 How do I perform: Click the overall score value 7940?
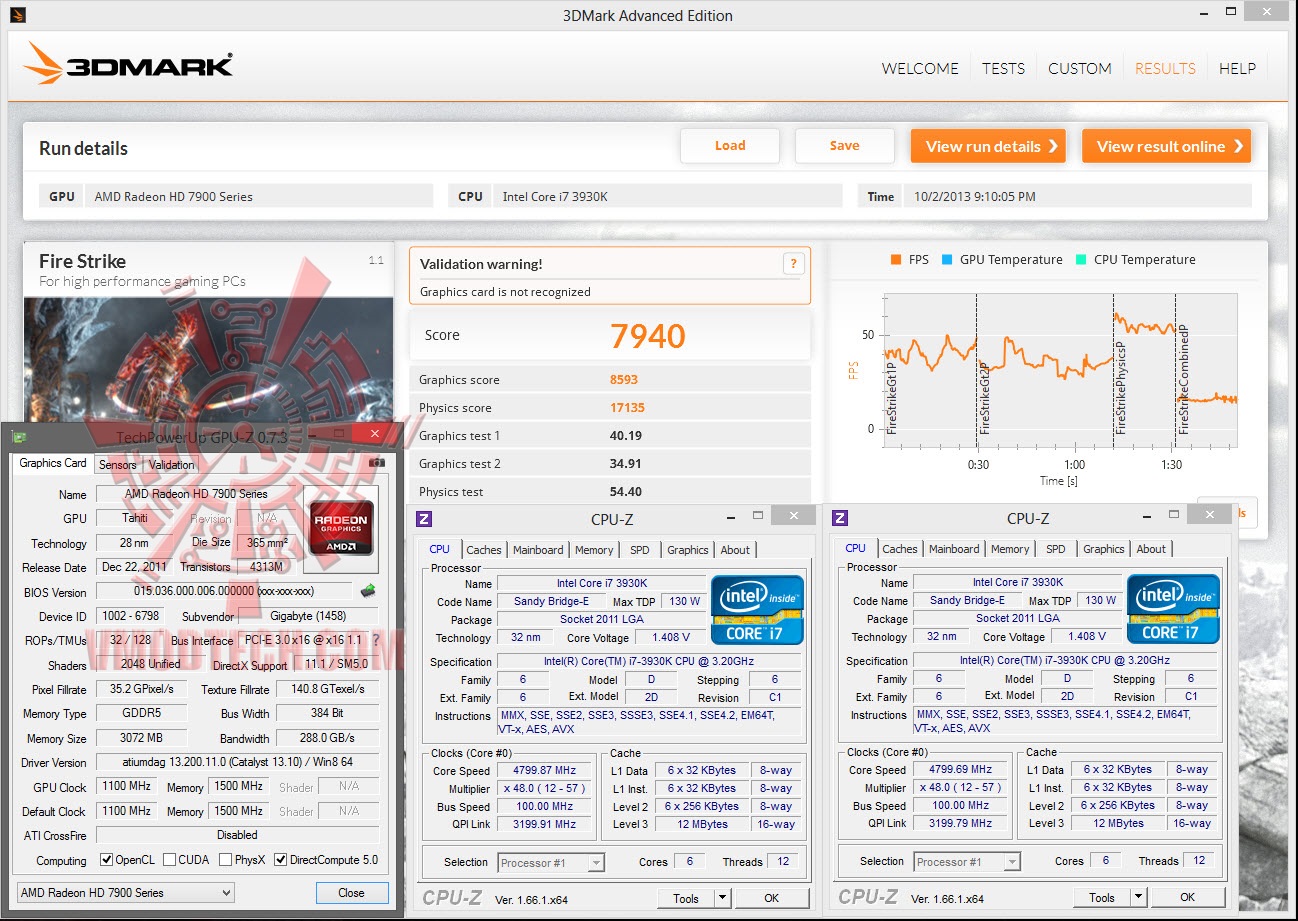tap(648, 336)
